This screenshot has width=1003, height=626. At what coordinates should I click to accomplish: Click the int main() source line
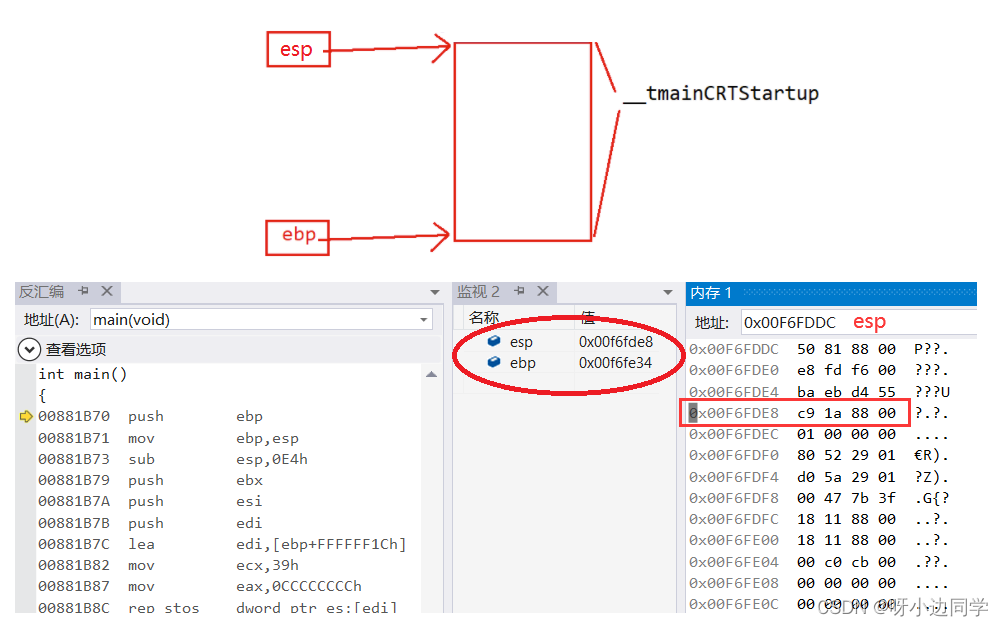click(x=83, y=375)
